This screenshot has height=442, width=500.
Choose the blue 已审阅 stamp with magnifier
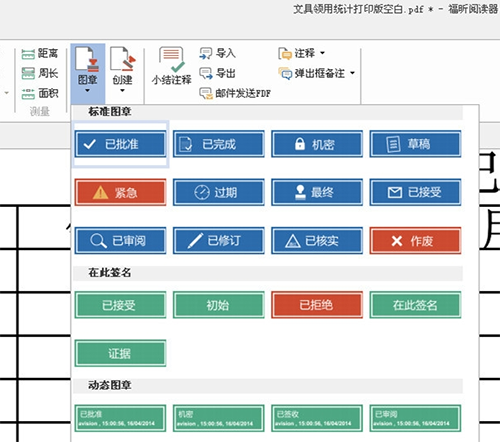[120, 241]
